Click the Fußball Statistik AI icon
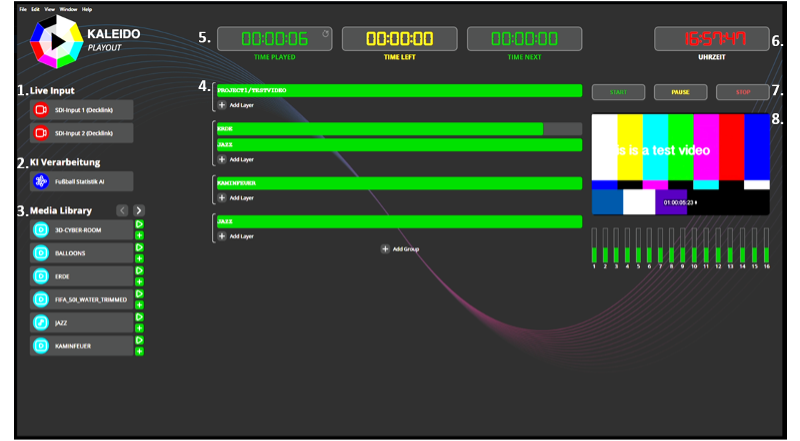This screenshot has height=441, width=800. [41, 181]
